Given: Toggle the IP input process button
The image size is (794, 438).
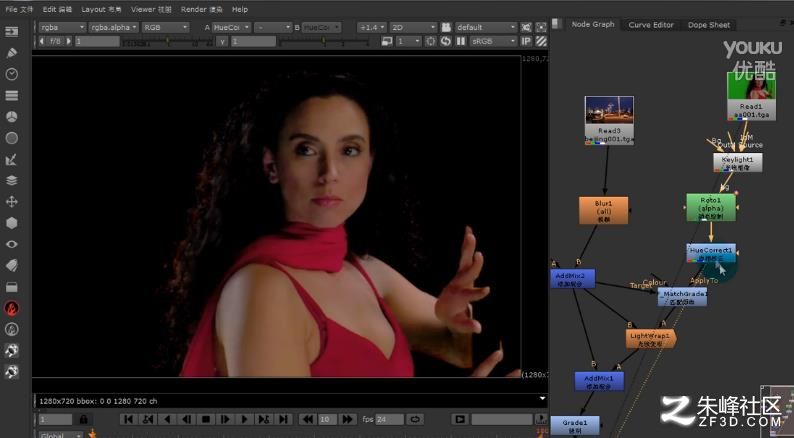Looking at the screenshot, I should [527, 42].
